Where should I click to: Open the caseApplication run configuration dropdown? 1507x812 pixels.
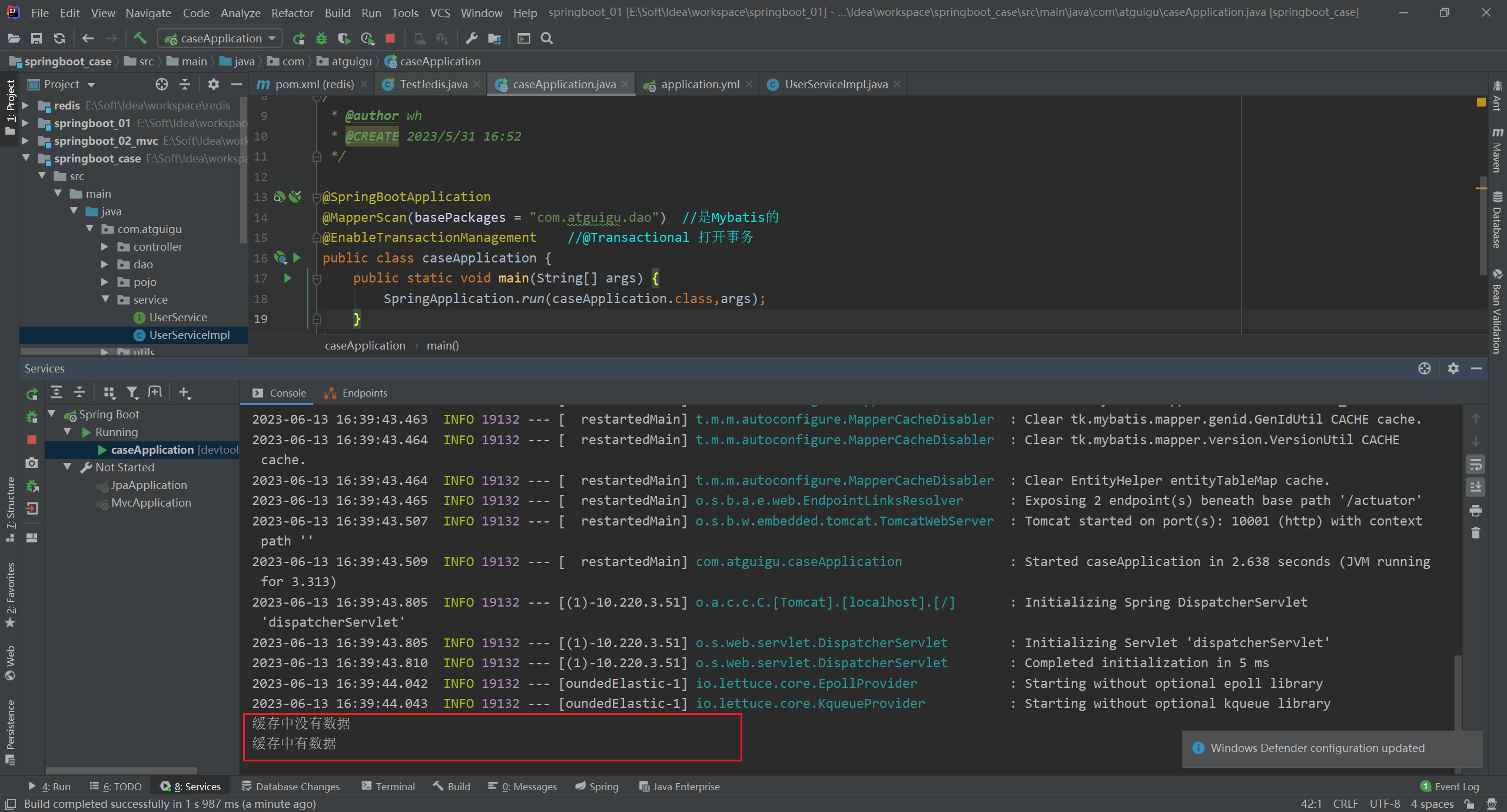220,38
